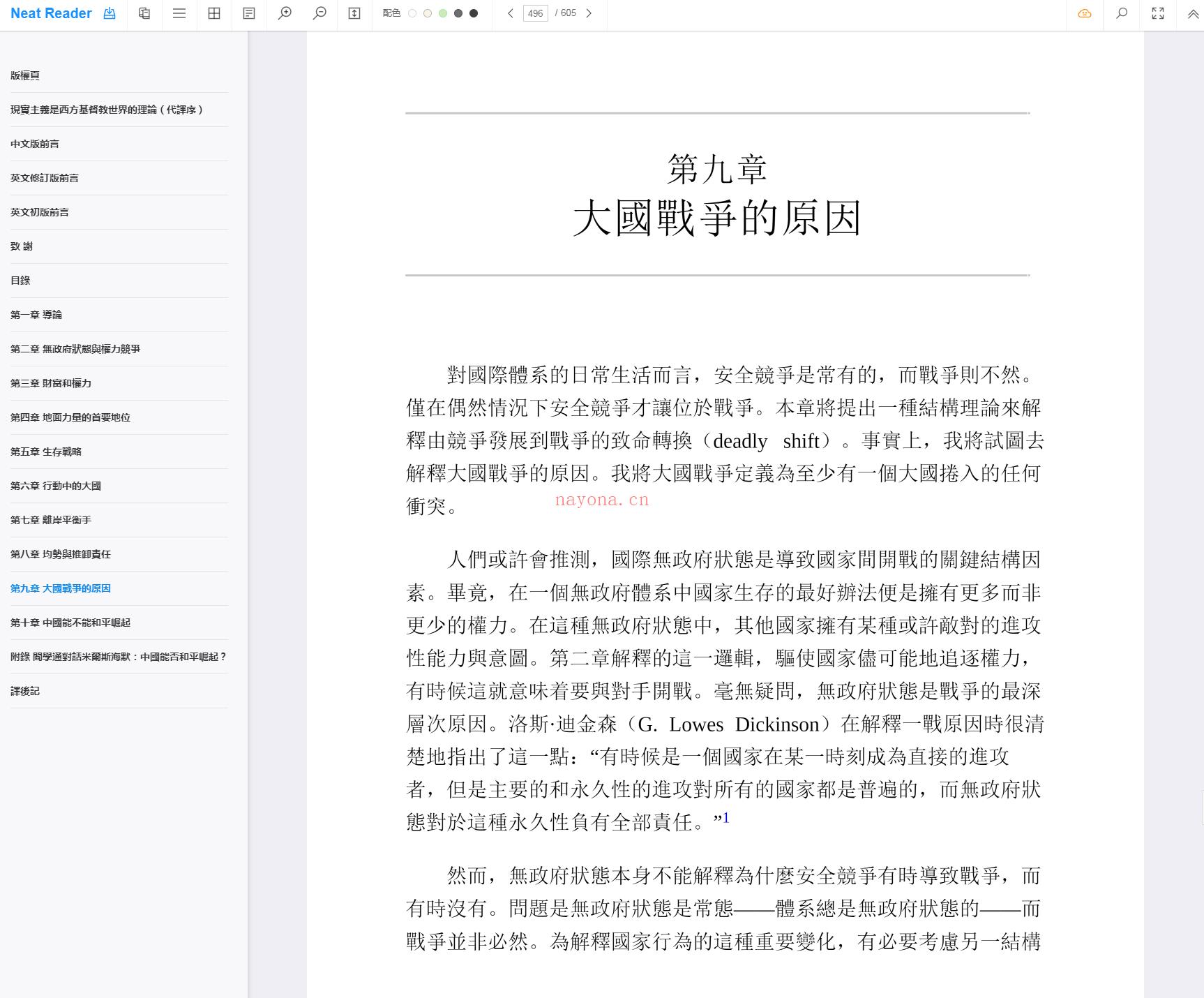The image size is (1204, 998).
Task: Collapse the toolbar with double chevron icon
Action: [x=1194, y=14]
